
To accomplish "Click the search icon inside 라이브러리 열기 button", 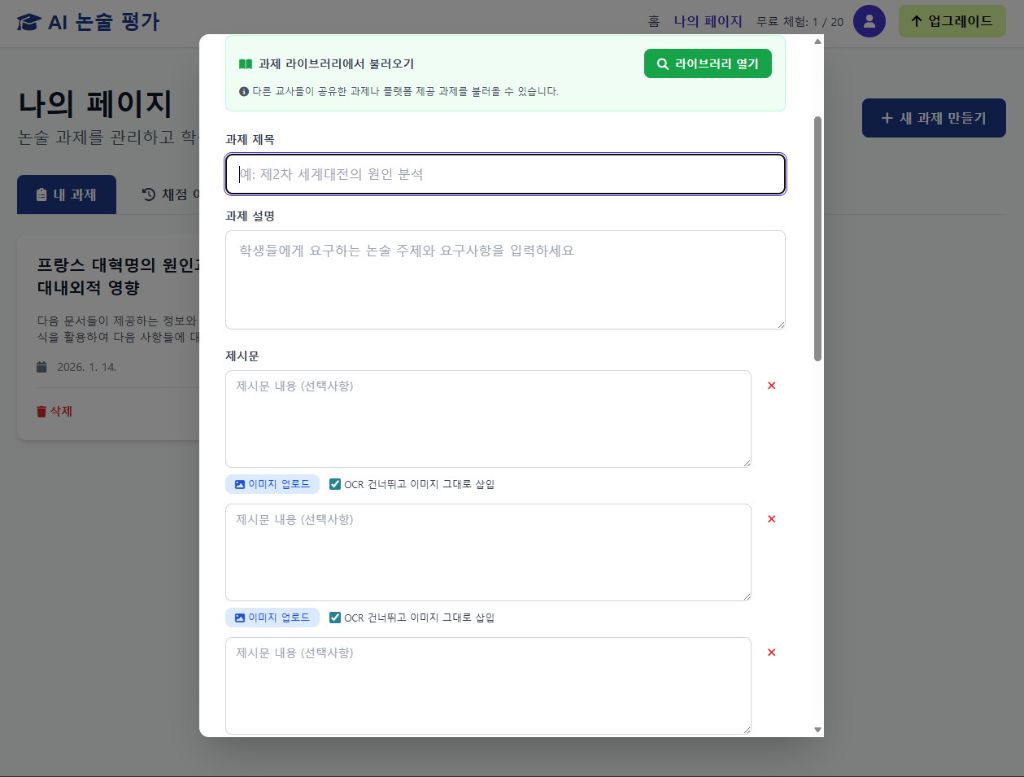I will coord(662,63).
